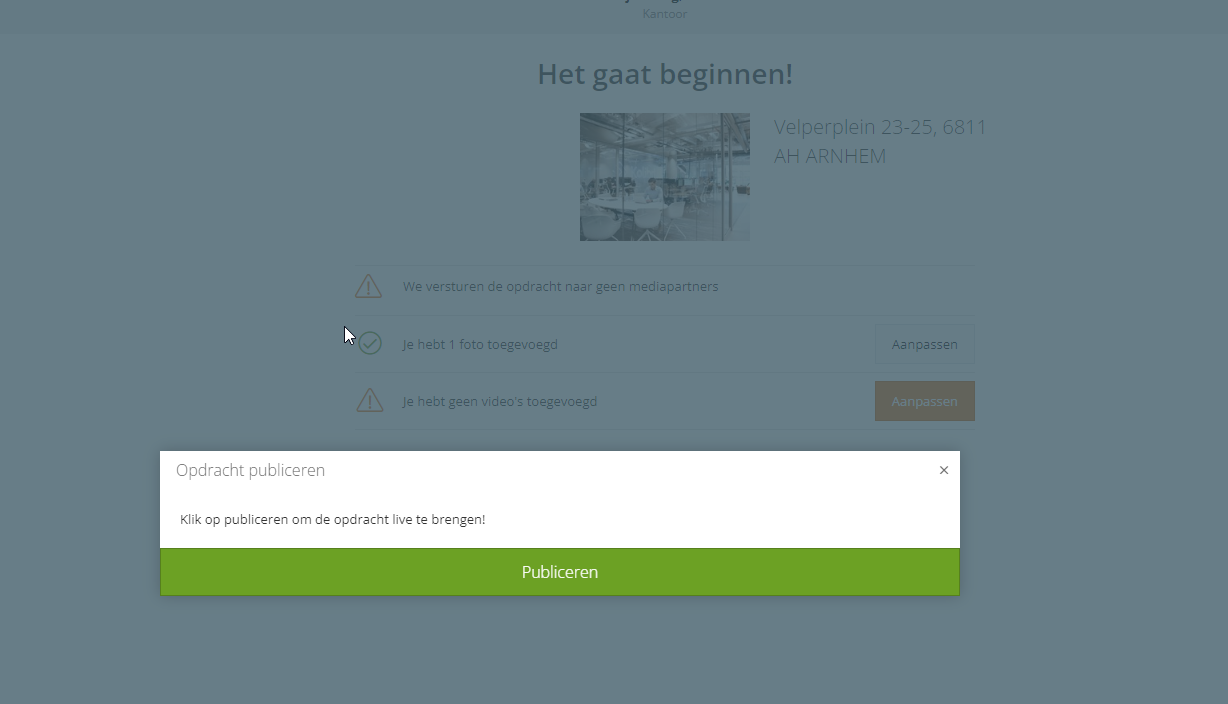Click the AH ARNHEM city line
This screenshot has height=704, width=1228.
point(830,157)
